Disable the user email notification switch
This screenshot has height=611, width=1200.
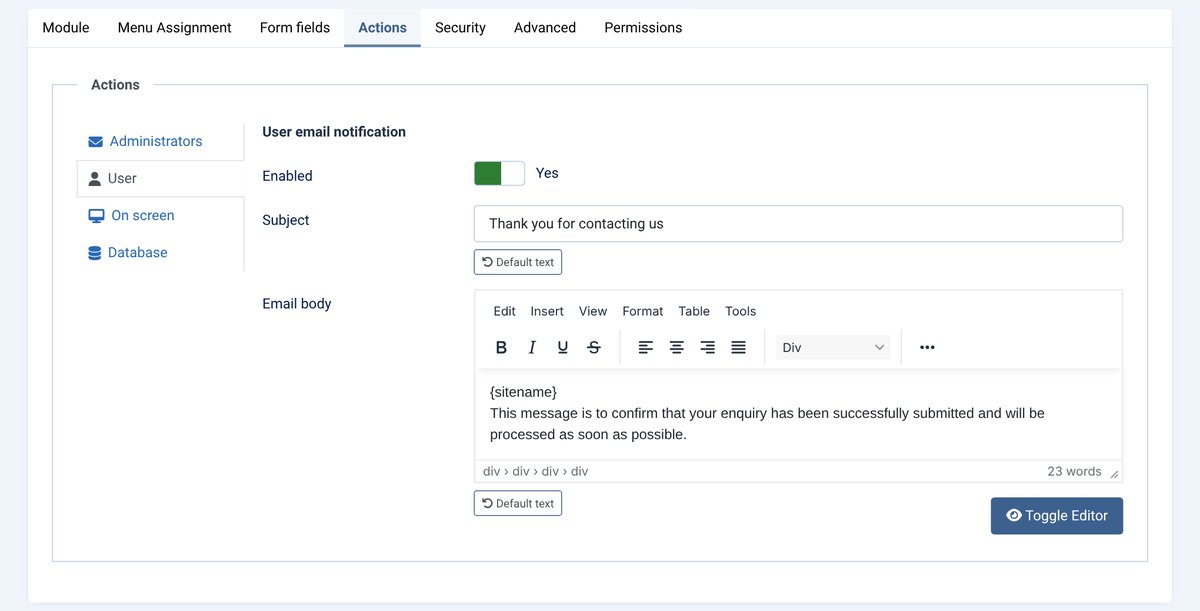tap(499, 173)
